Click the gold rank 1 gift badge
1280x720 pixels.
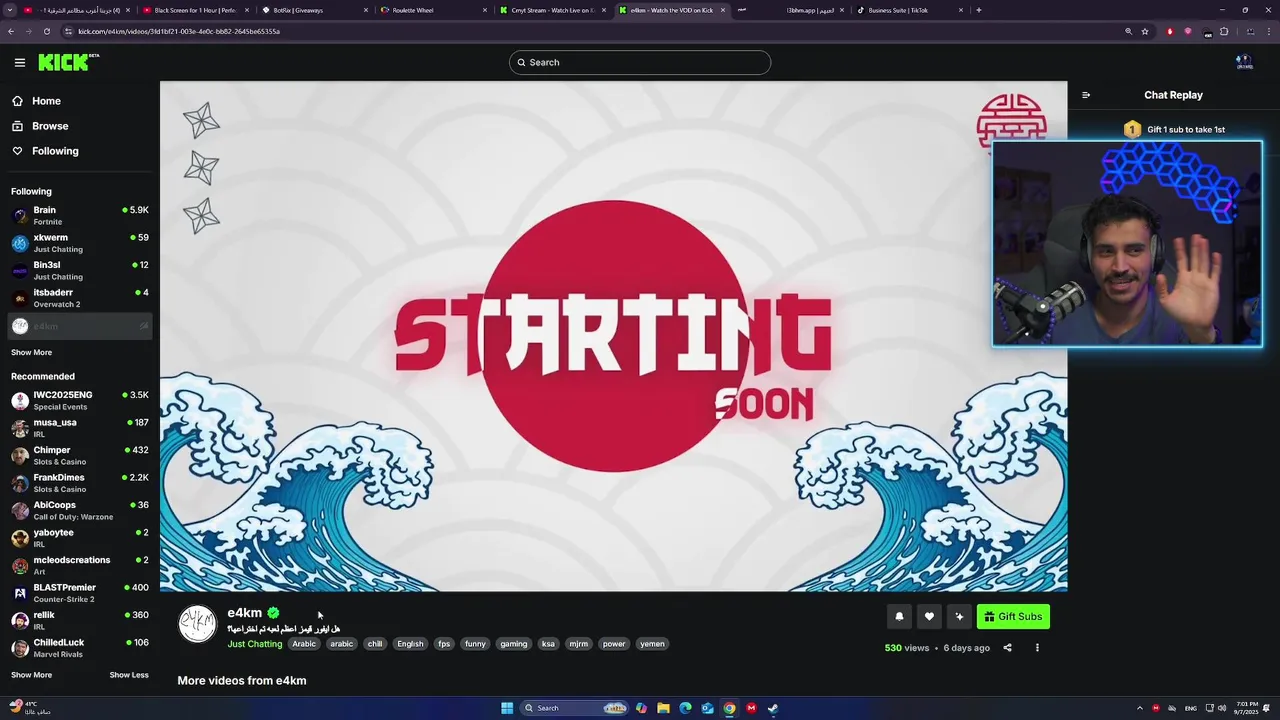[x=1132, y=129]
